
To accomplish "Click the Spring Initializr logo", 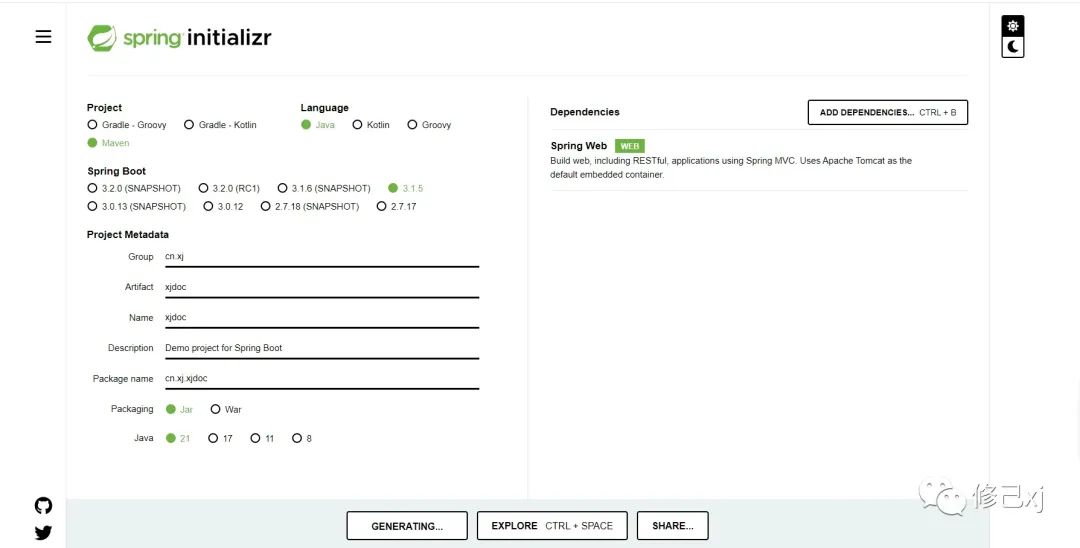I will pos(179,38).
